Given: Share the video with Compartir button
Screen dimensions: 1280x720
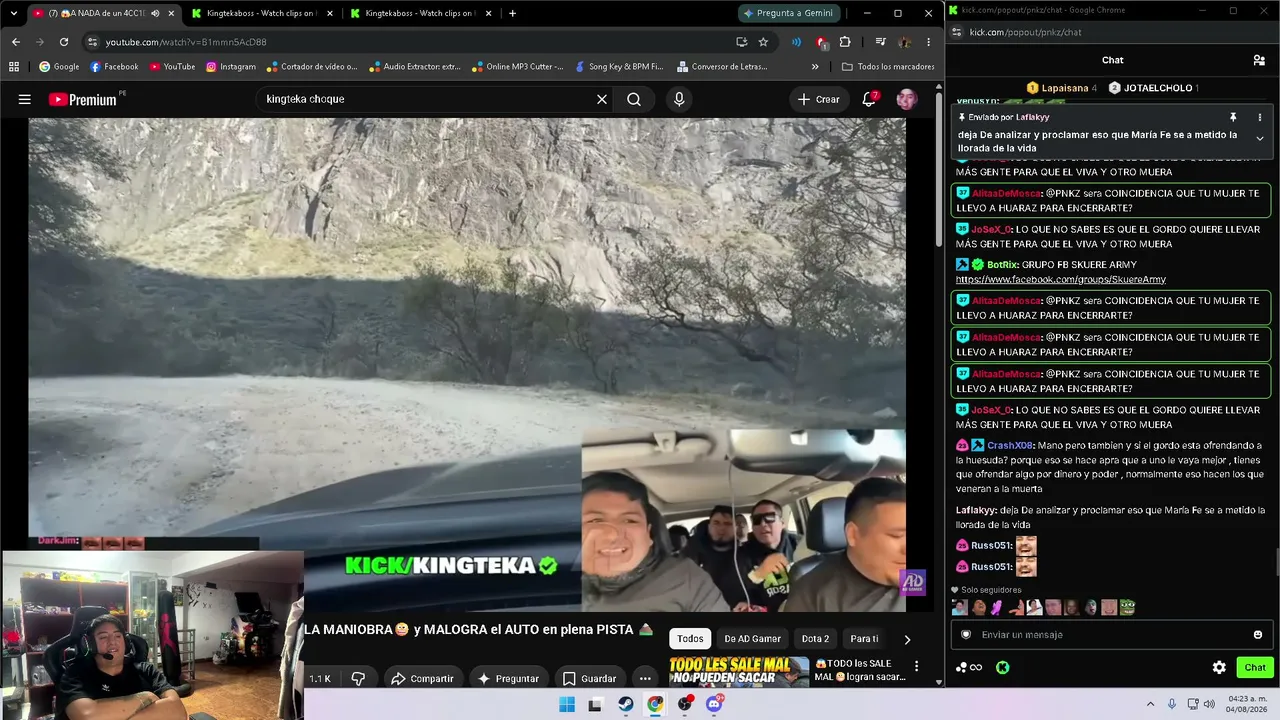Looking at the screenshot, I should pos(422,678).
